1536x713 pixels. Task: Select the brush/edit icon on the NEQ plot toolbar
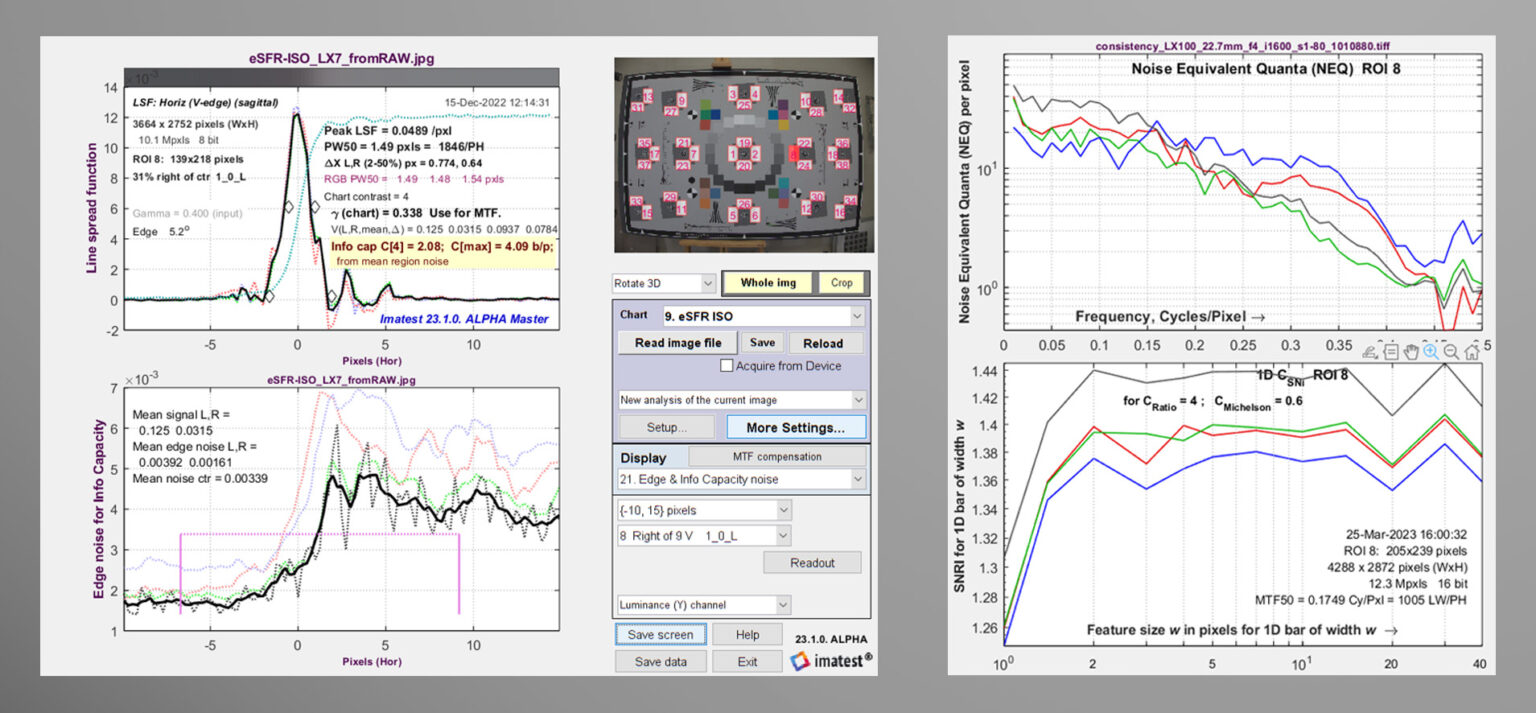coord(1368,350)
